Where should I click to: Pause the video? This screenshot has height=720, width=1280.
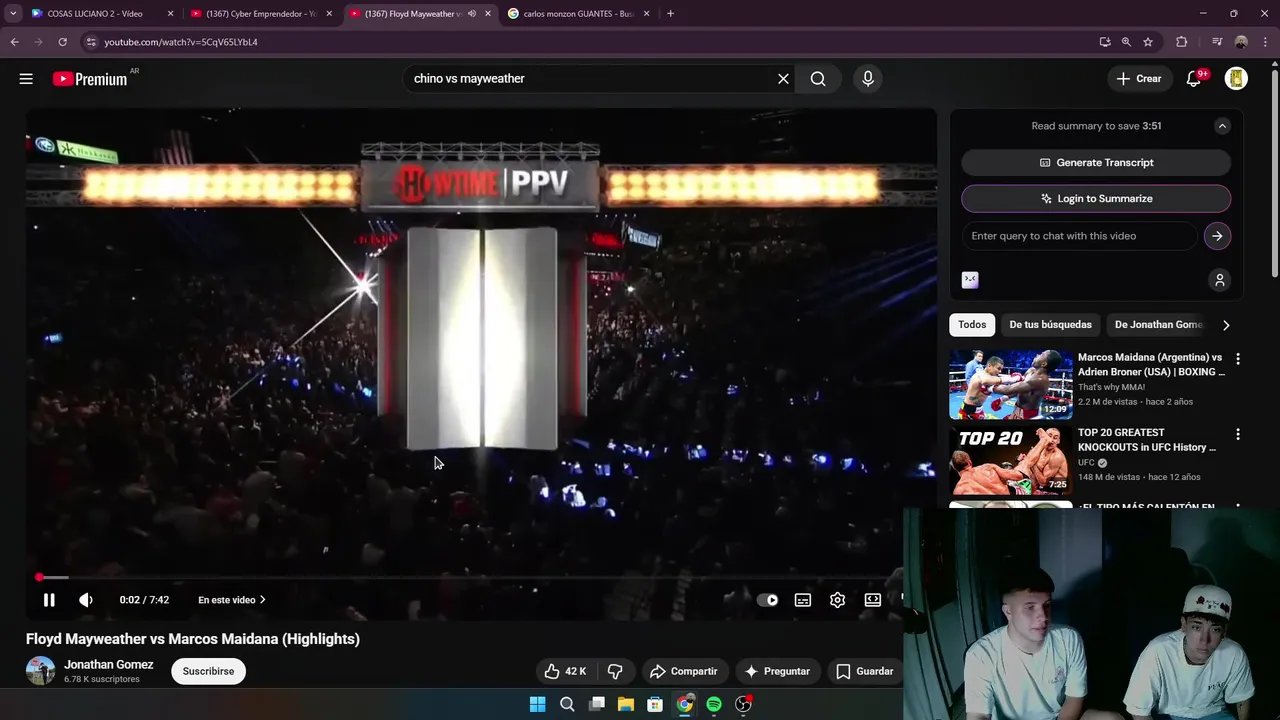[x=49, y=600]
